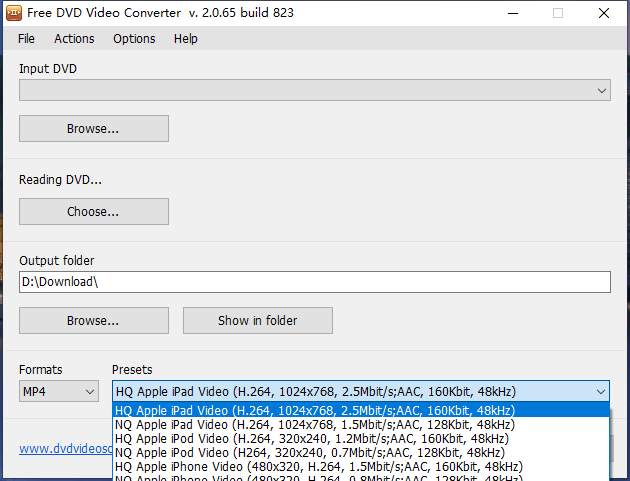Open the Help menu

(186, 39)
